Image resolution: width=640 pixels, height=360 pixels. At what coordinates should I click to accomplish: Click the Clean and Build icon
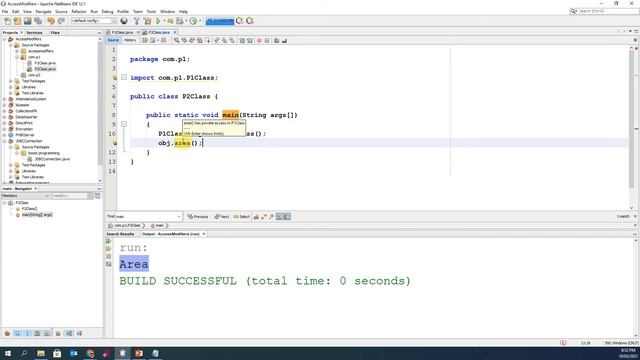[147, 21]
